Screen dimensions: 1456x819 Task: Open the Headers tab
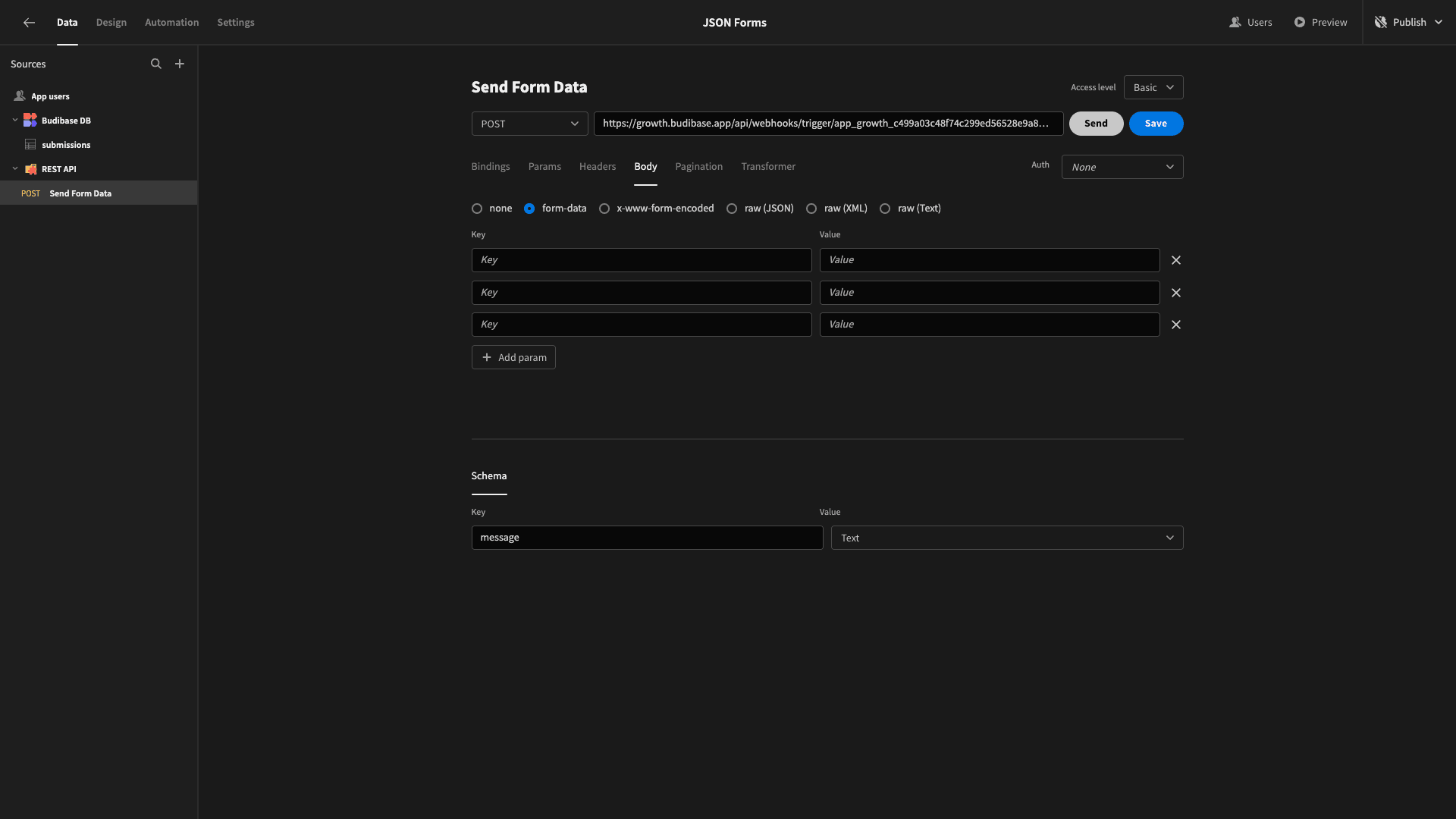pyautogui.click(x=598, y=167)
